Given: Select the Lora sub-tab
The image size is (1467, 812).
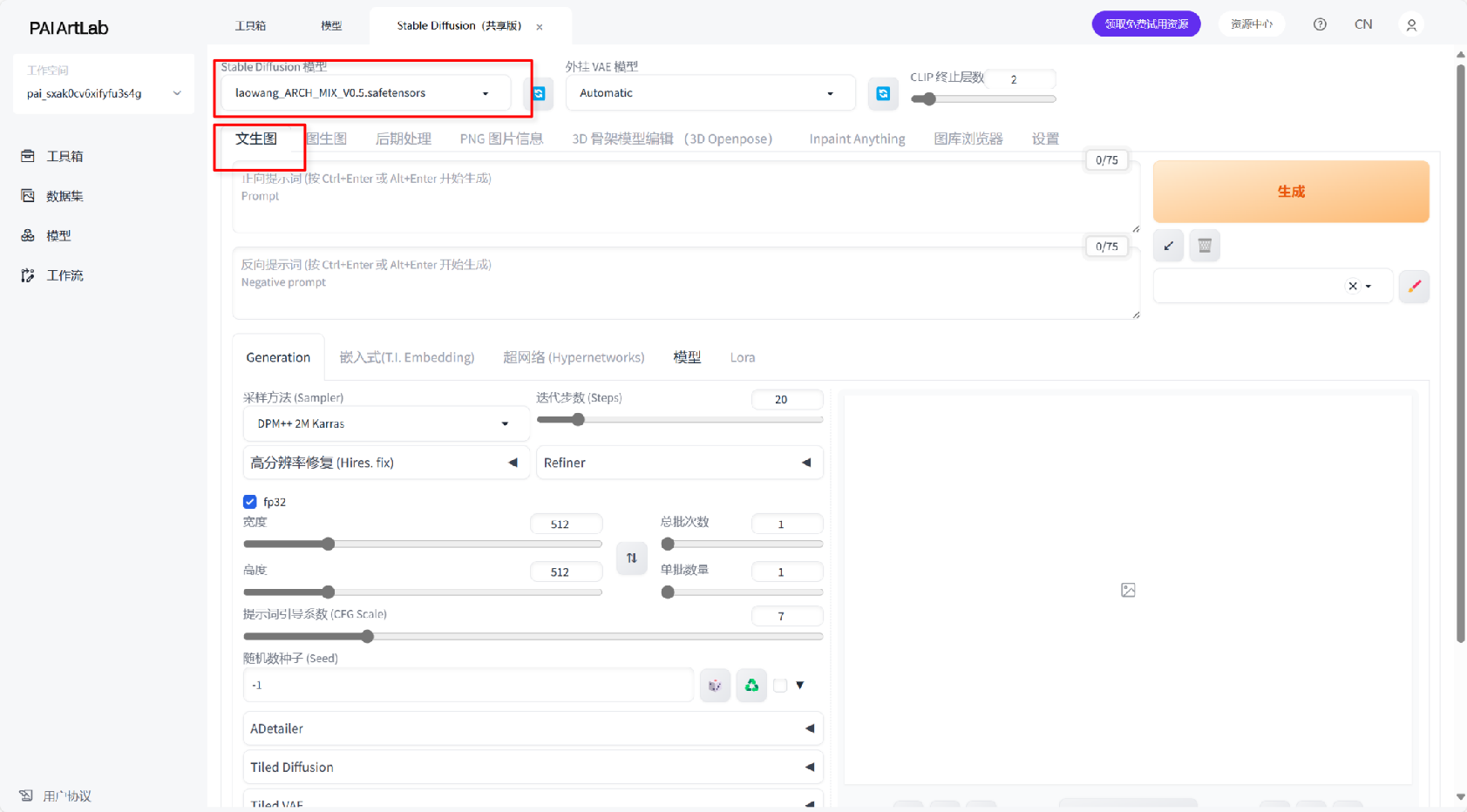Looking at the screenshot, I should (x=743, y=357).
